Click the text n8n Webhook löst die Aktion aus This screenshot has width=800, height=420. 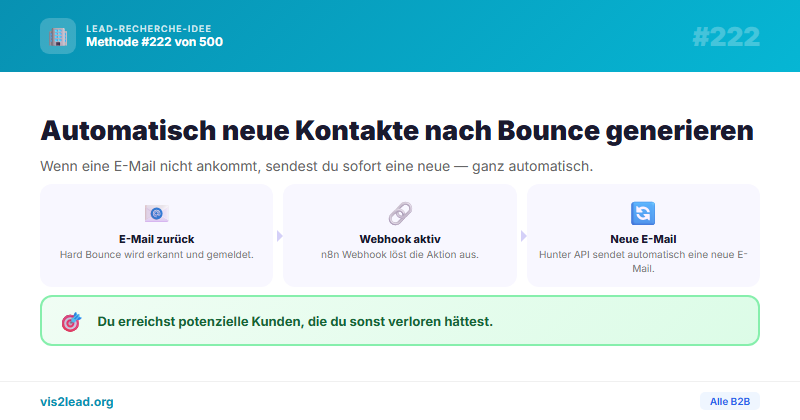coord(400,255)
